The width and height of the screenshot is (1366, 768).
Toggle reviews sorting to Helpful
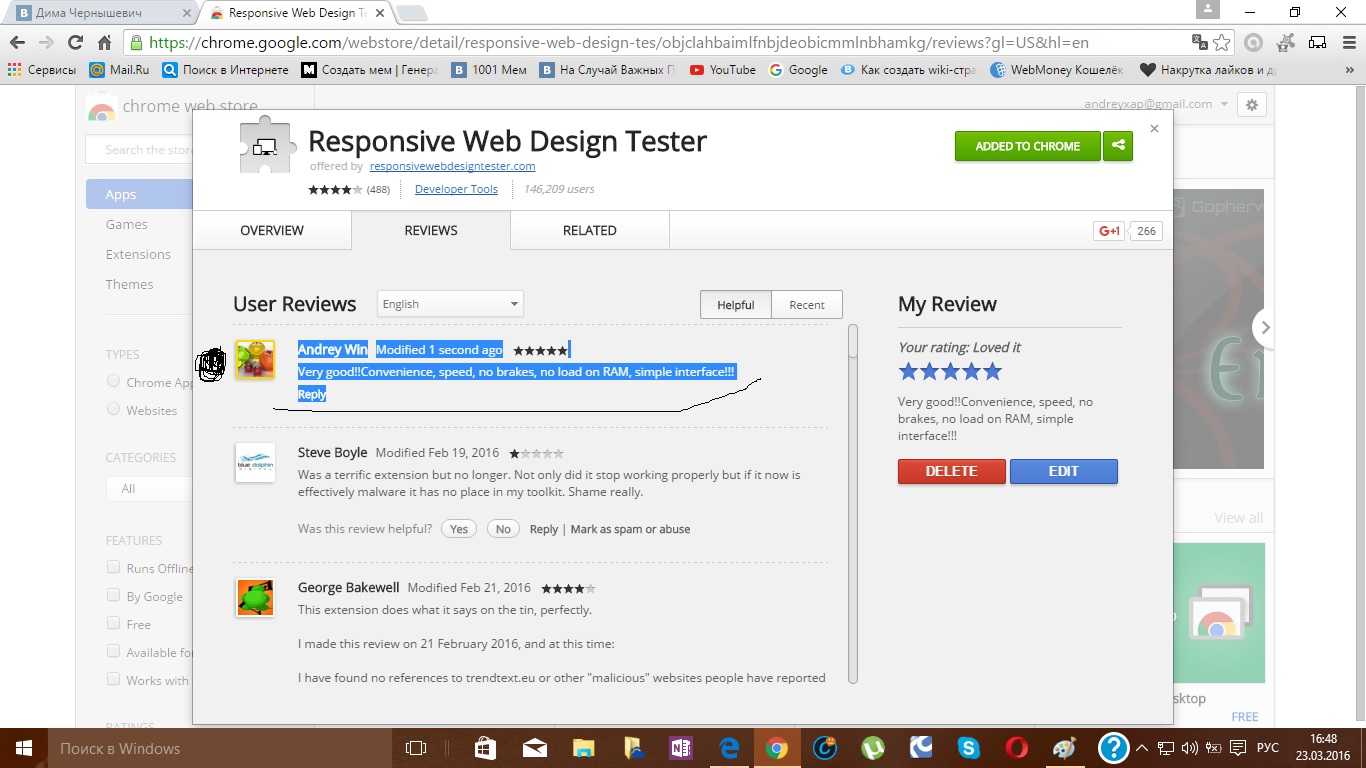pos(736,305)
